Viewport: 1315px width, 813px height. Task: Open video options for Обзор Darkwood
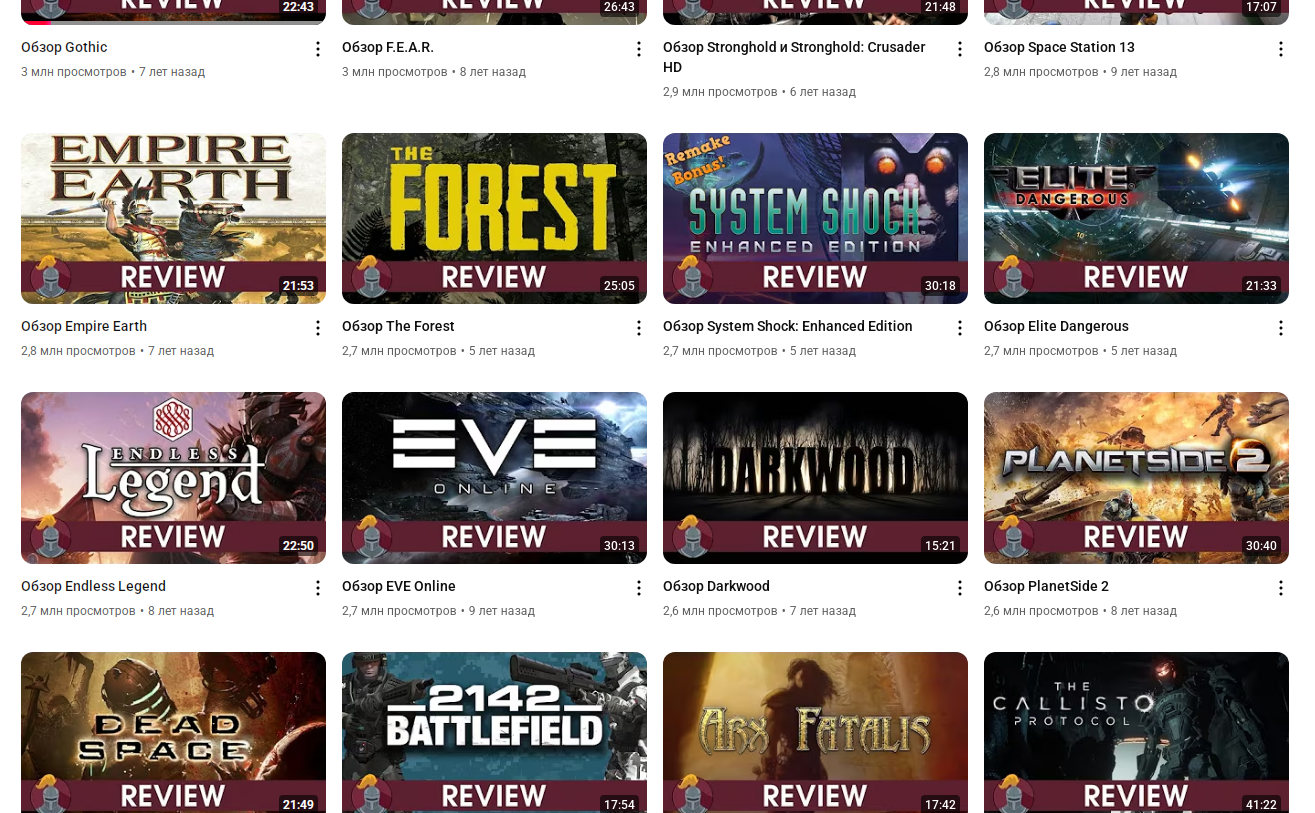(x=960, y=588)
